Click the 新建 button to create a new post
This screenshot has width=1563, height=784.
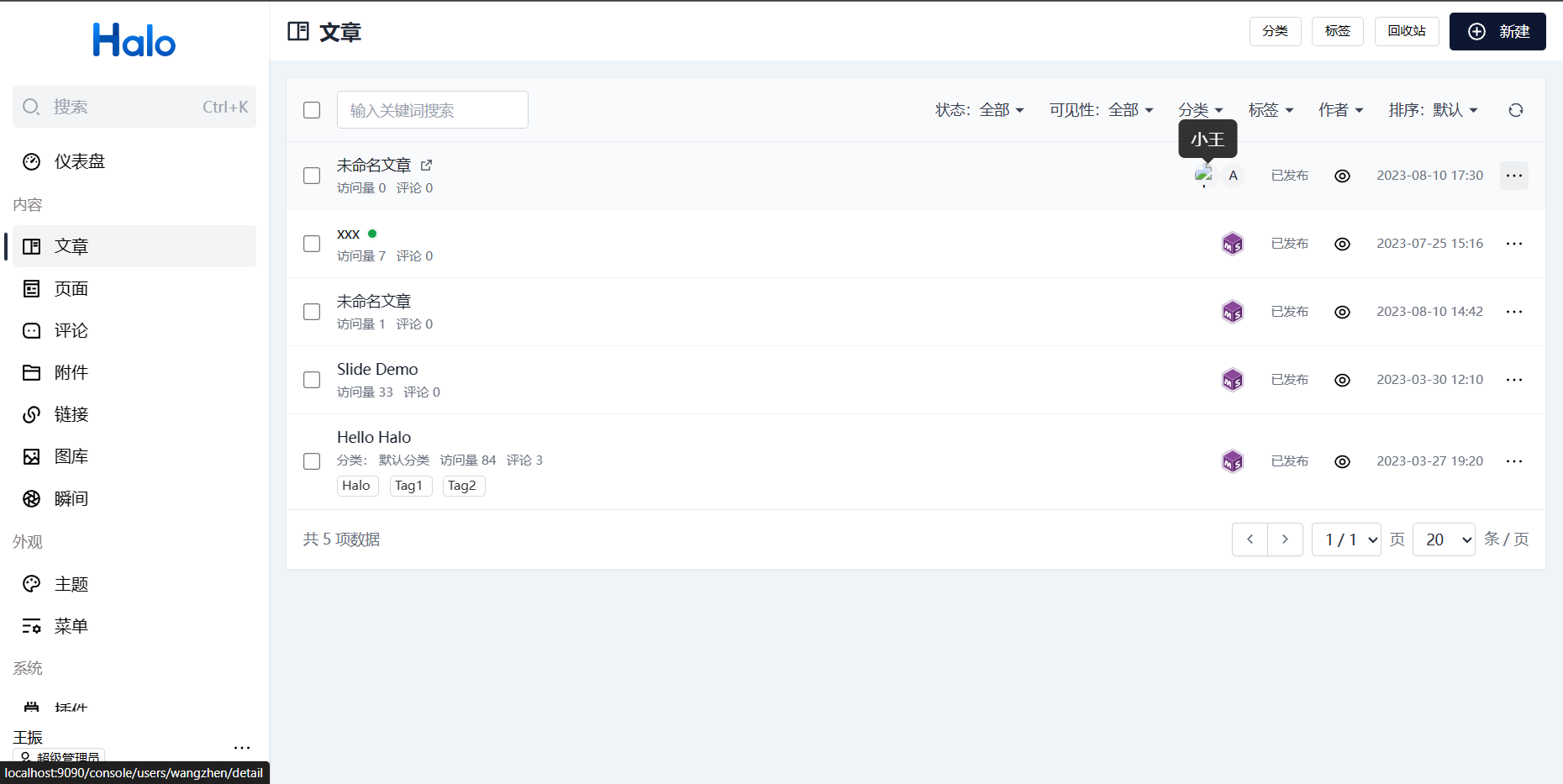coord(1497,31)
